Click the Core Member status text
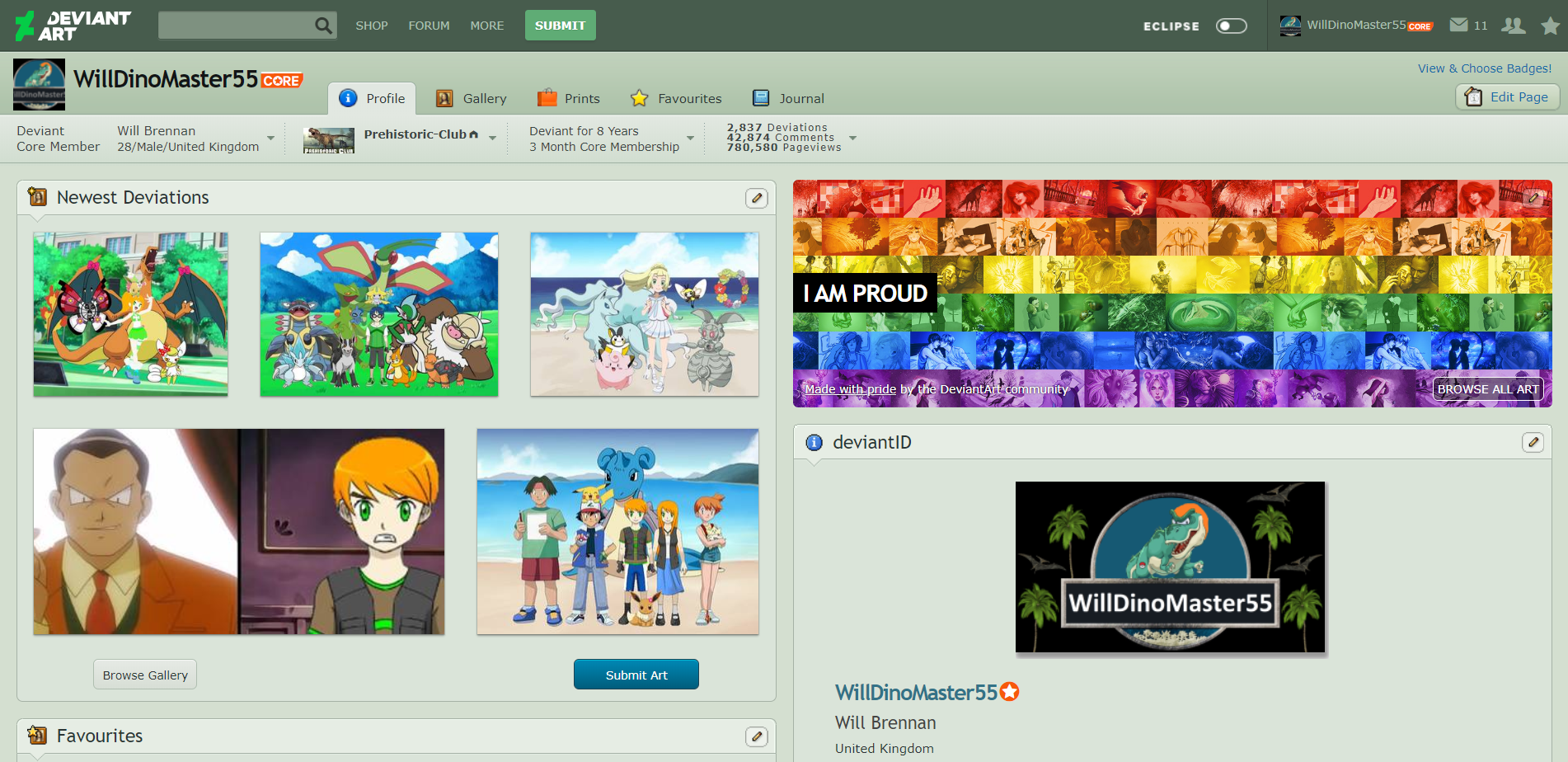Screen dimensions: 1568x762 click(58, 147)
